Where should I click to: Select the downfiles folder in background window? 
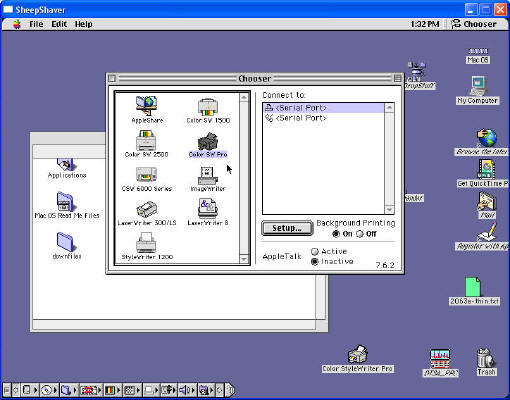(x=67, y=246)
